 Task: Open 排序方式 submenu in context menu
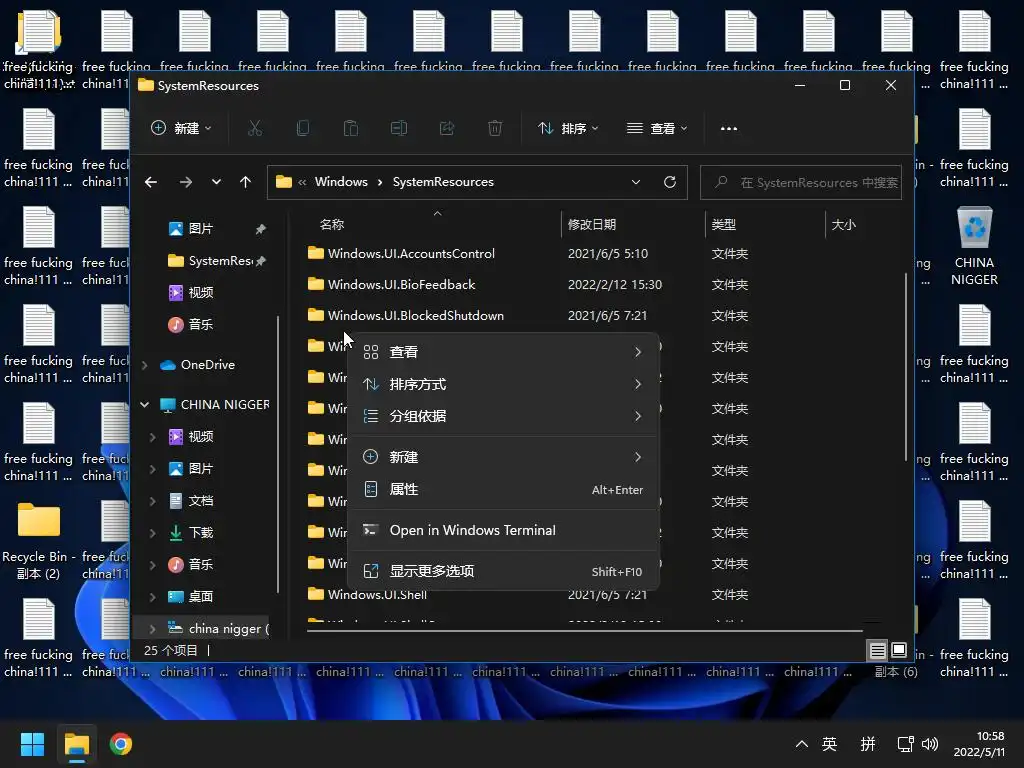[503, 384]
